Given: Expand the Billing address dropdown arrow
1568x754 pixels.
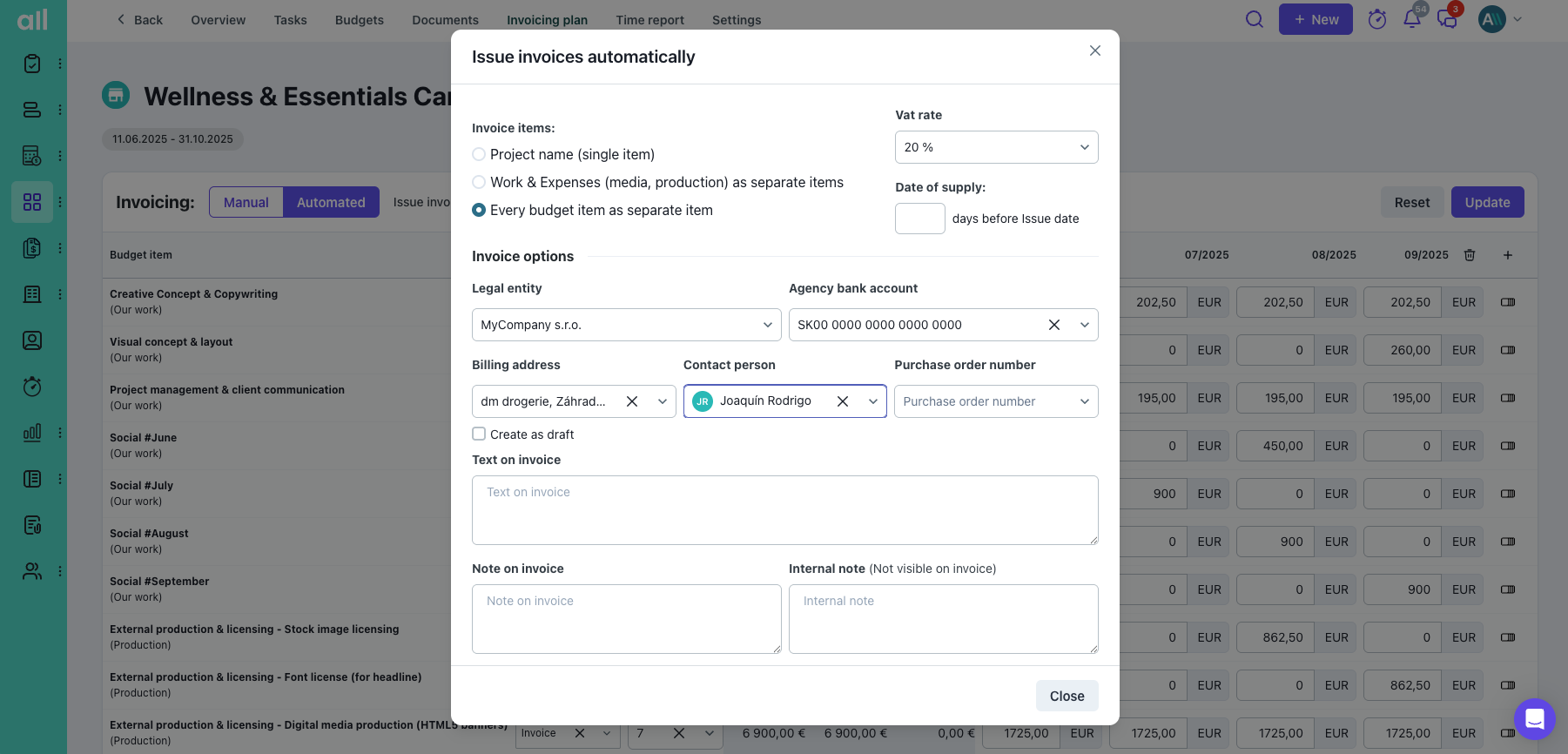Looking at the screenshot, I should (x=663, y=401).
